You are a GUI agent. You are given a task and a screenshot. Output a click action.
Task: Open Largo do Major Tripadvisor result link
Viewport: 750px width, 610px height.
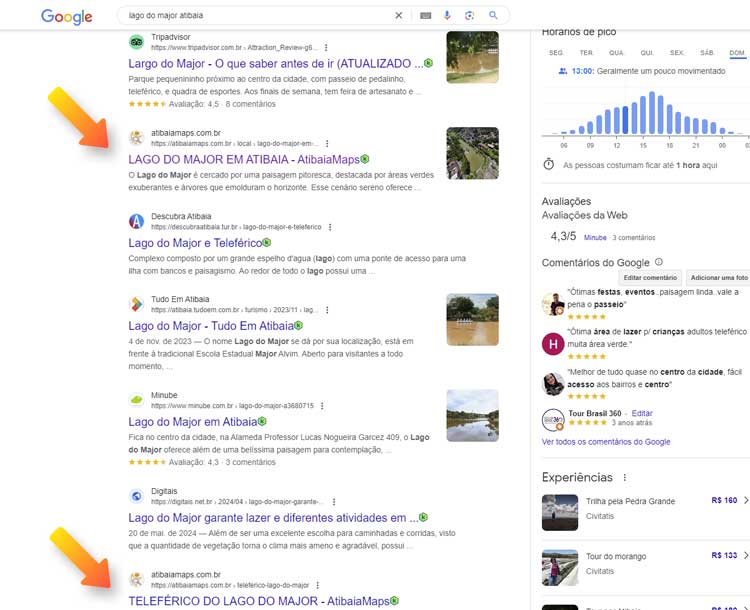pyautogui.click(x=276, y=63)
